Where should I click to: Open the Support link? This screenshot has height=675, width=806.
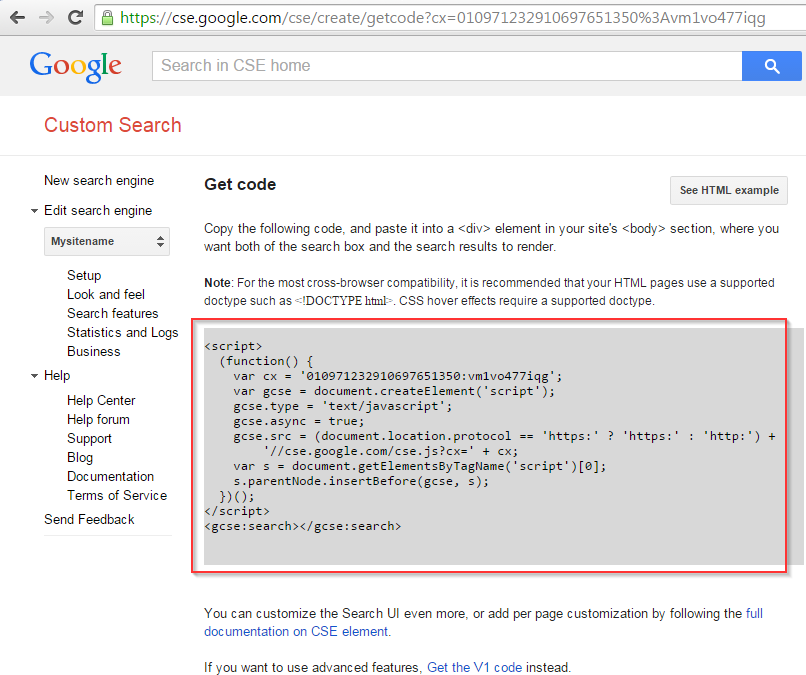(89, 439)
